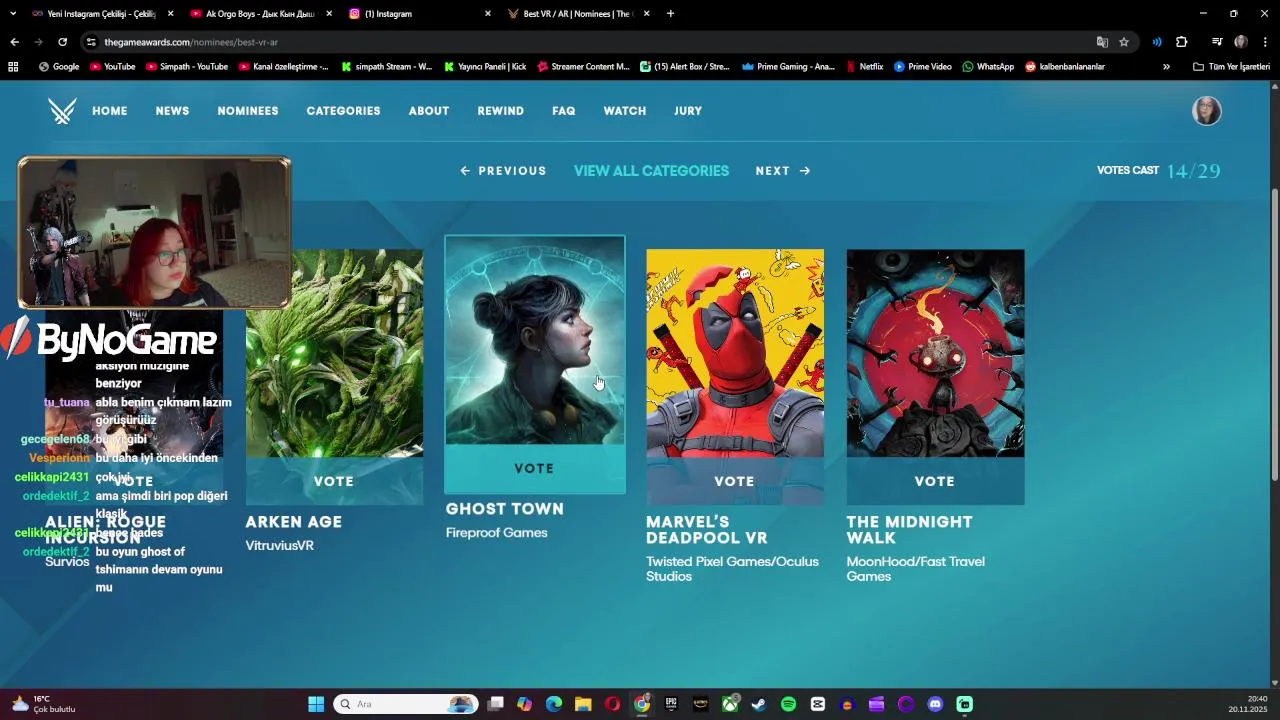View site information icon in address bar
This screenshot has height=720, width=1280.
(91, 42)
